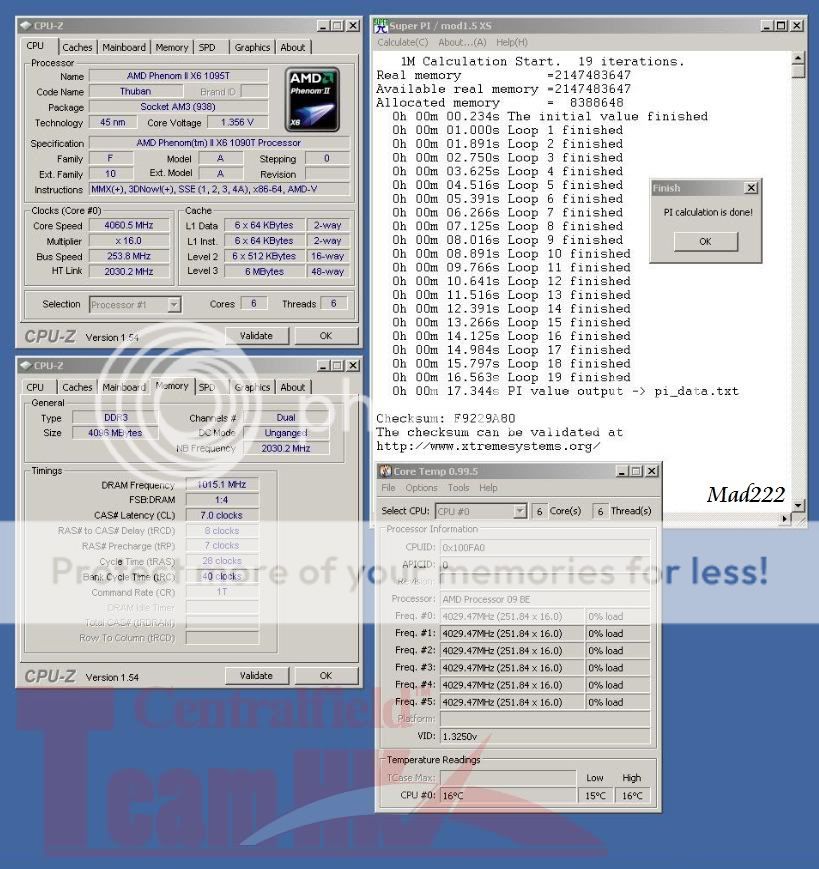
Task: Click the DC Mode value 'Unganged'
Action: (286, 433)
